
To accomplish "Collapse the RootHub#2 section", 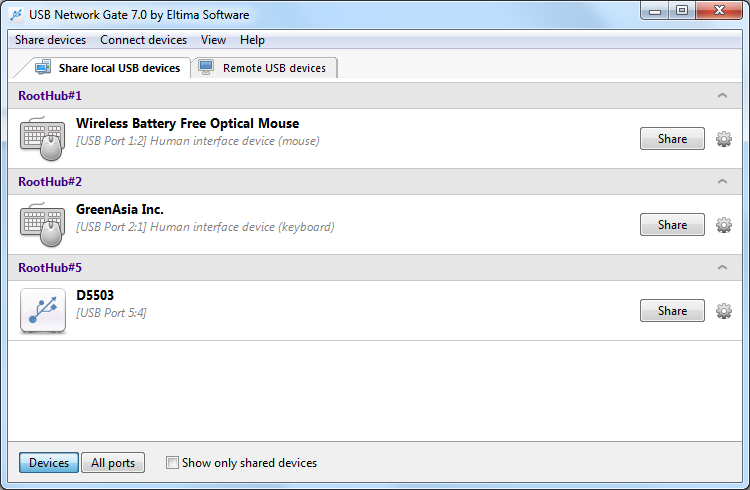I will [x=722, y=181].
